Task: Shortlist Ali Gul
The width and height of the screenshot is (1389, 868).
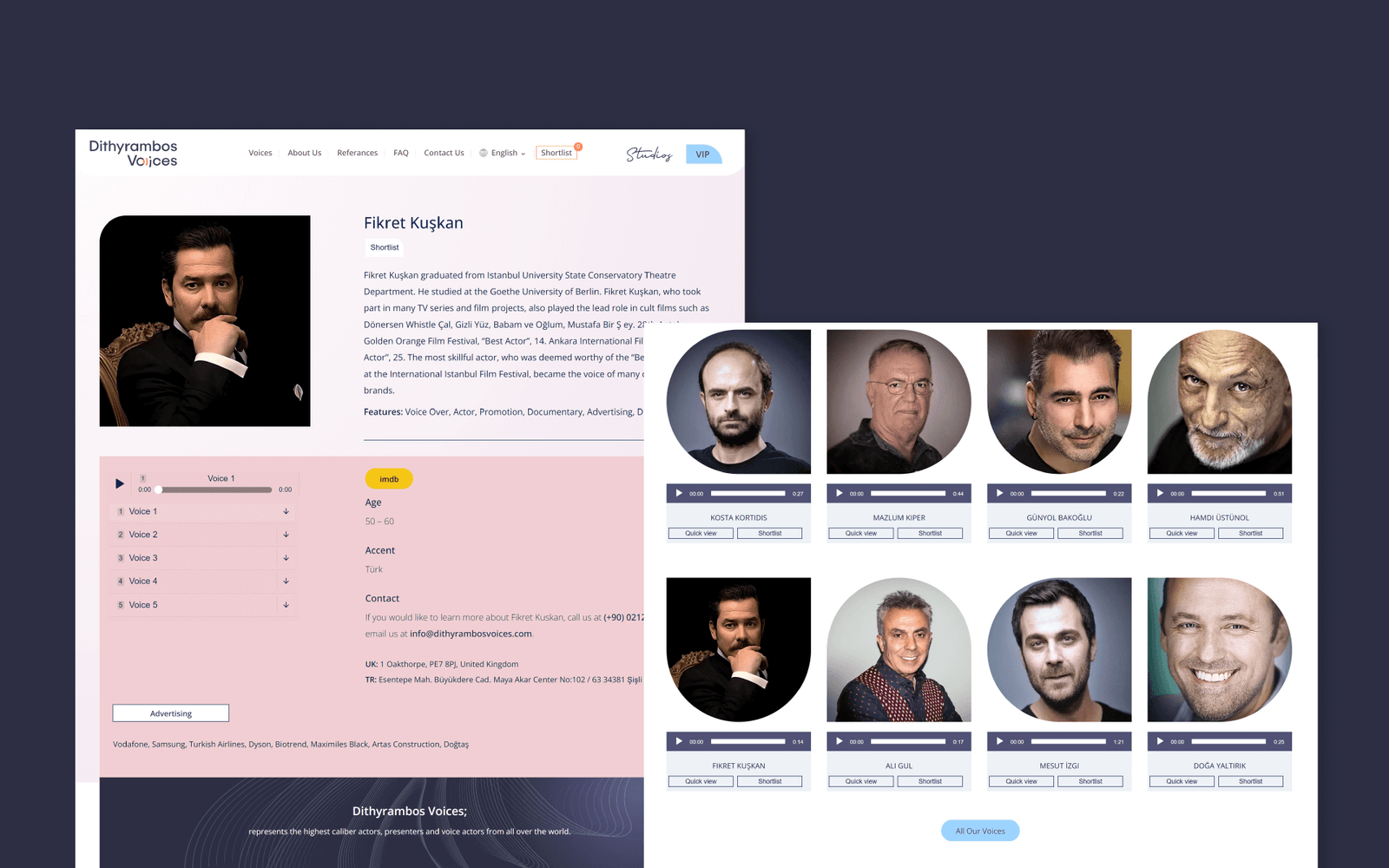Action: pos(930,781)
